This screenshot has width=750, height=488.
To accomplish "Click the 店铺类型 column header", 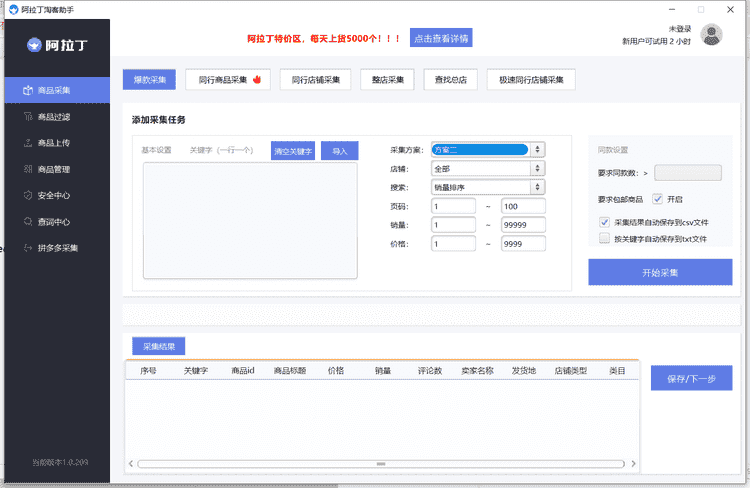I will pos(571,370).
